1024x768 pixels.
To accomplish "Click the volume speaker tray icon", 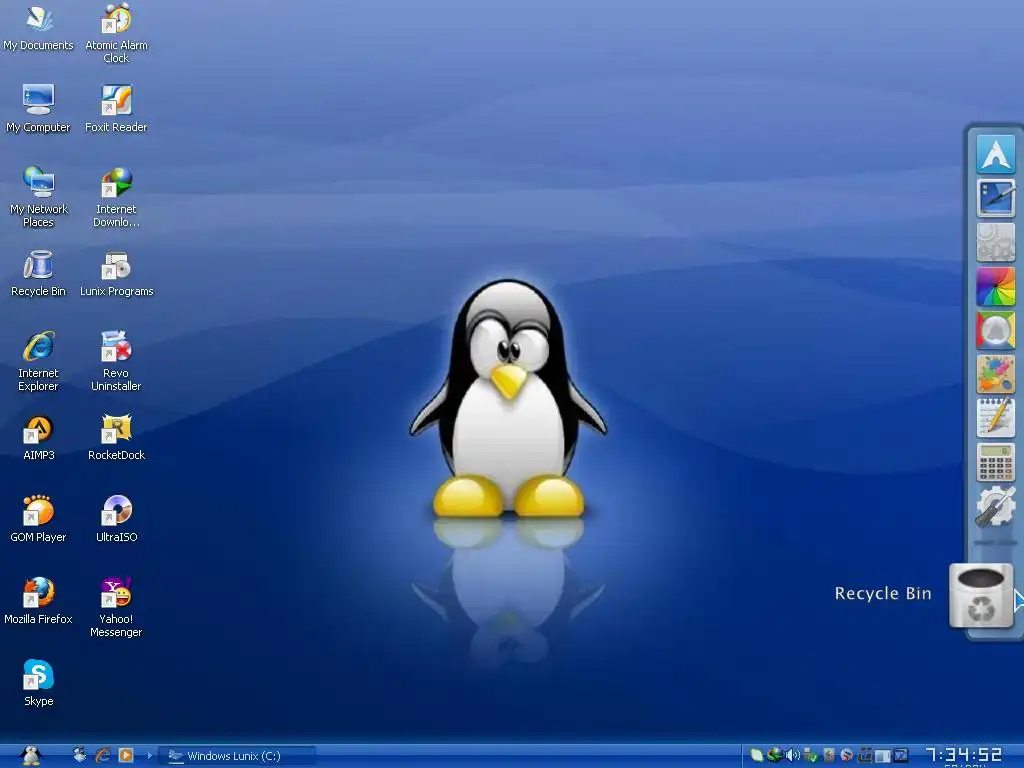I will pyautogui.click(x=792, y=756).
